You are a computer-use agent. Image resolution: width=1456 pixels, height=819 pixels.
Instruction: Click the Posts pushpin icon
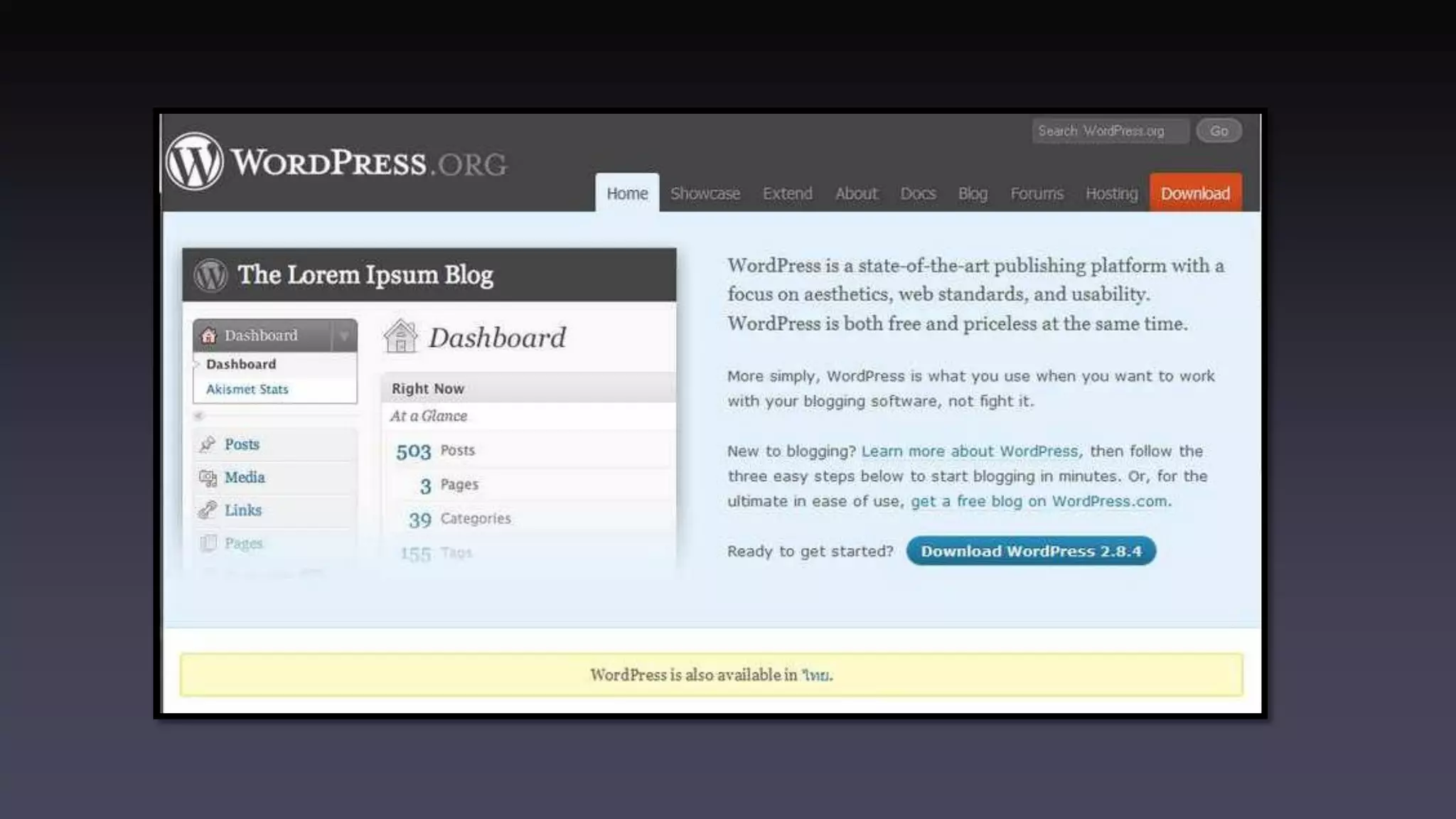coord(207,444)
